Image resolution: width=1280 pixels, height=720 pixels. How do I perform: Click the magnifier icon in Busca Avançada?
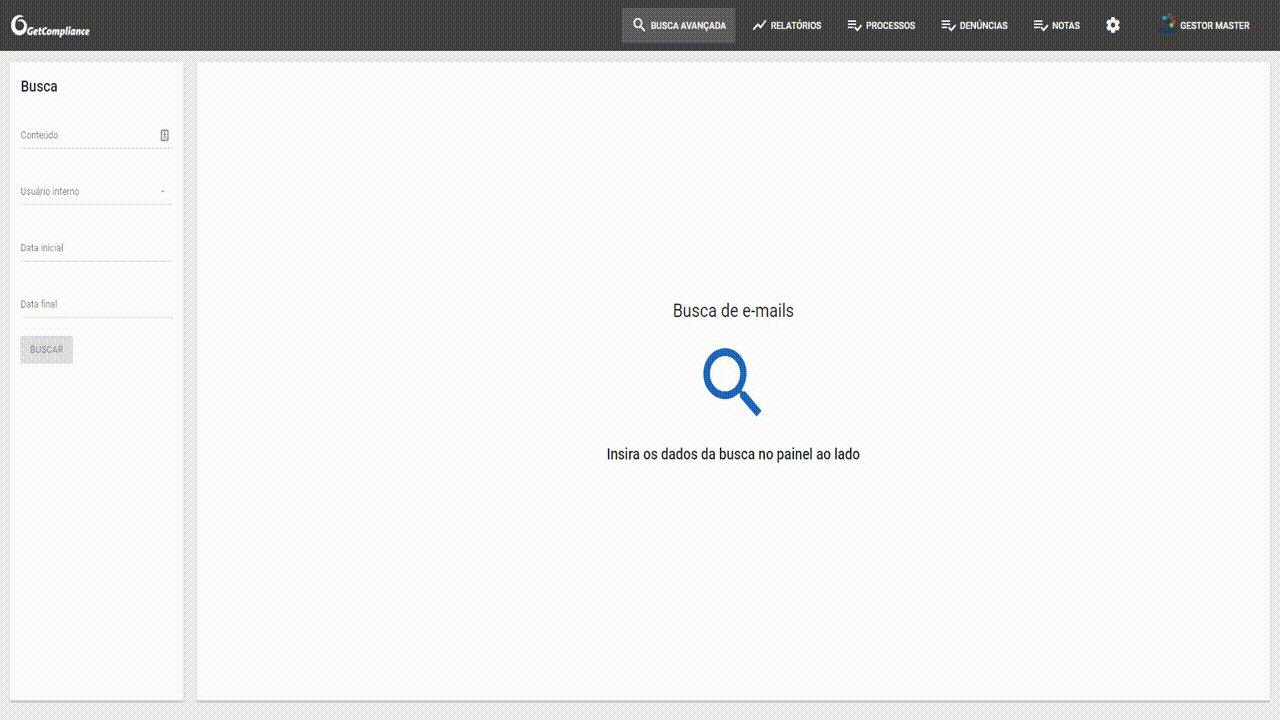coord(639,25)
